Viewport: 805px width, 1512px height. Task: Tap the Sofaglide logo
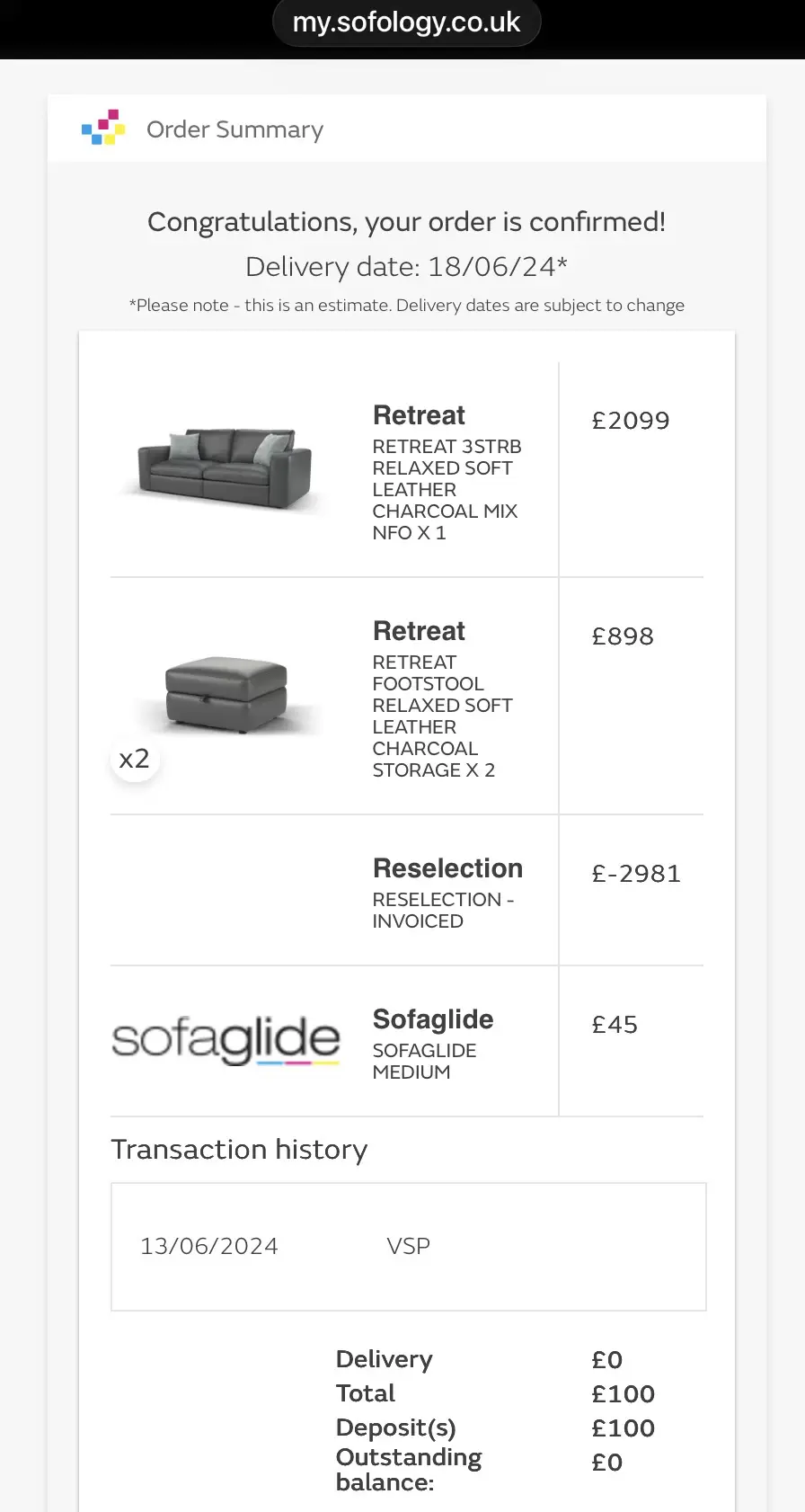pyautogui.click(x=226, y=1041)
